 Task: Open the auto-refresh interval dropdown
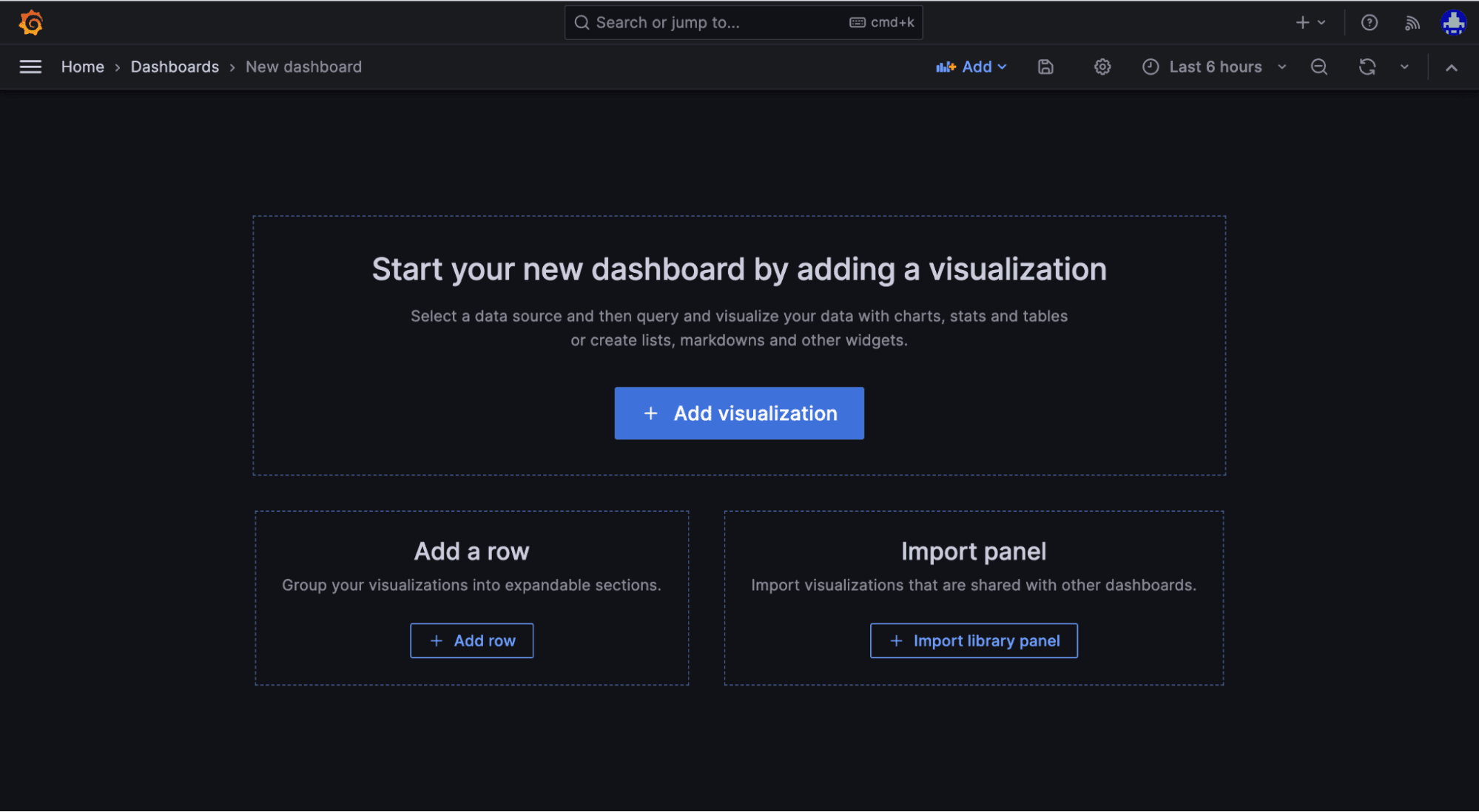point(1405,67)
